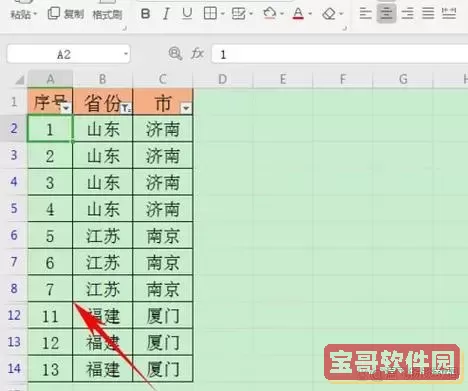Viewport: 468px width, 391px height.
Task: Click the formula bar input
Action: 339,54
